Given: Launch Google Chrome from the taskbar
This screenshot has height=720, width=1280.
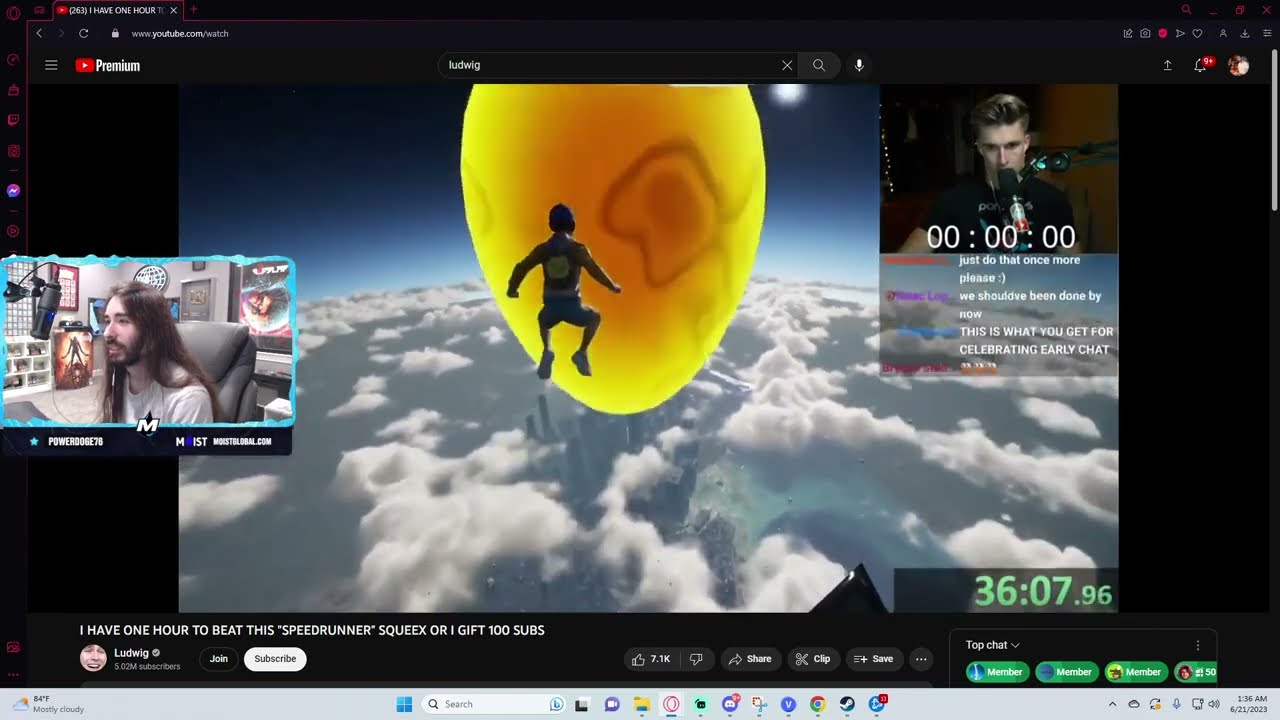Looking at the screenshot, I should [817, 704].
